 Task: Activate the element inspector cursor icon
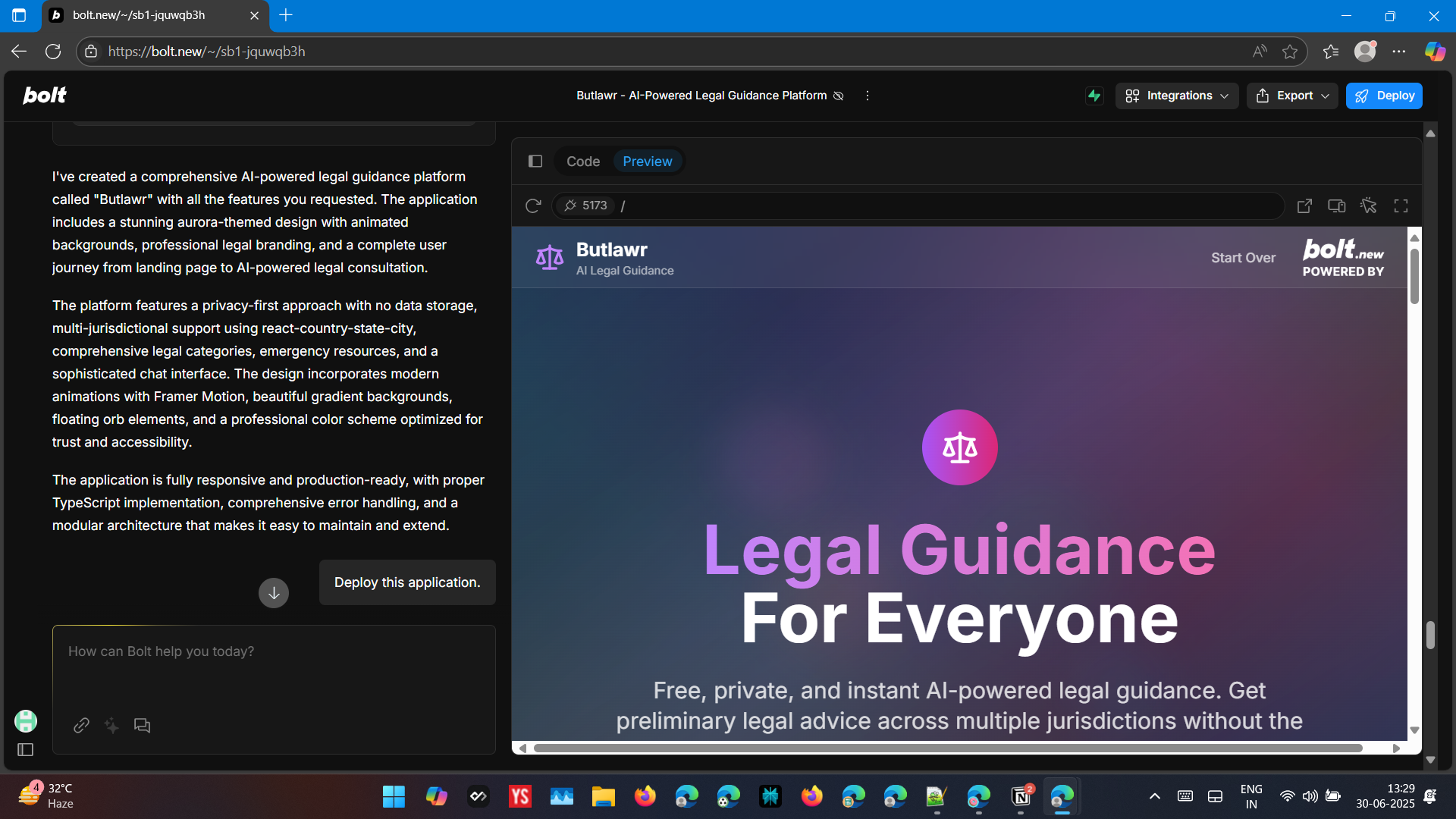1368,206
